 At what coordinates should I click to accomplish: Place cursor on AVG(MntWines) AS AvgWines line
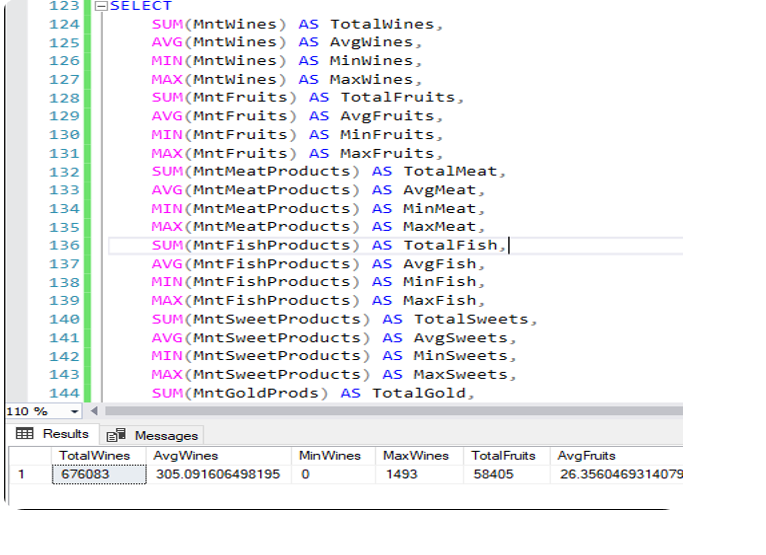(x=286, y=42)
